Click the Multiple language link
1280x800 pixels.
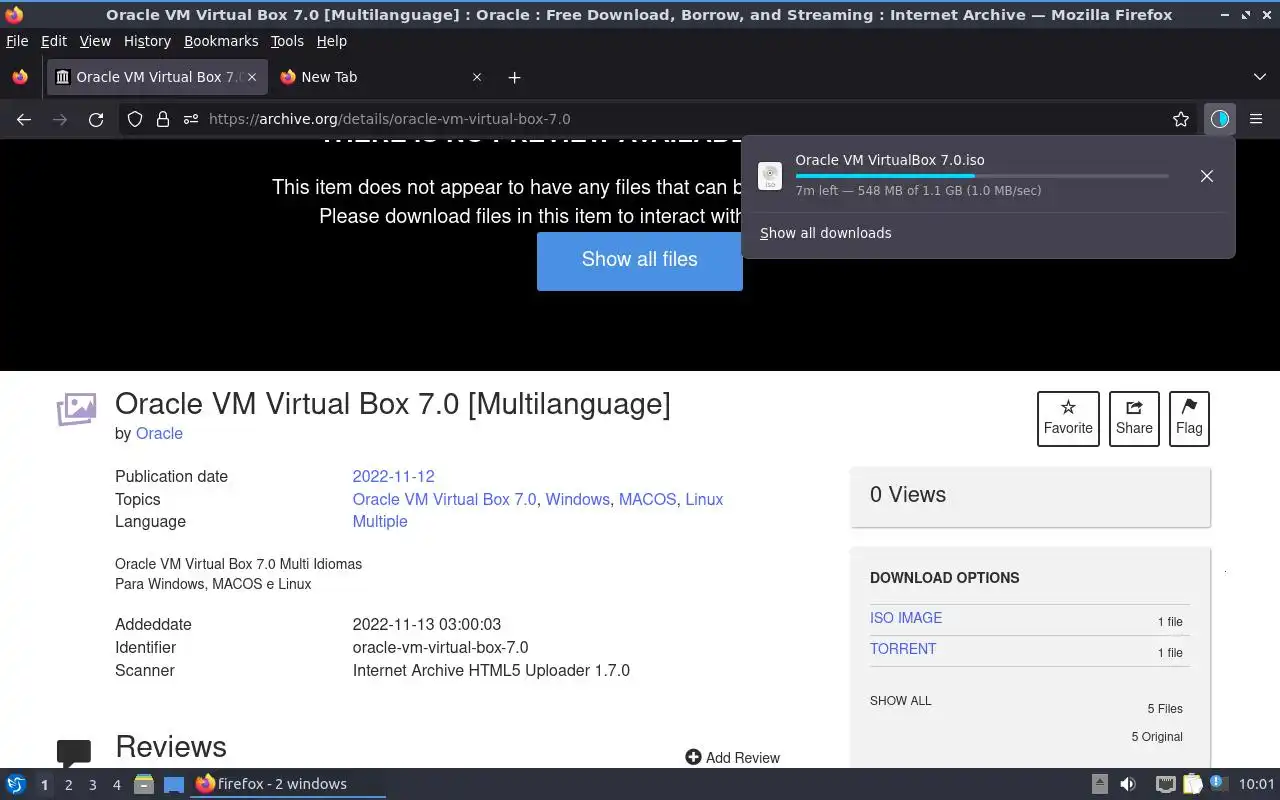(380, 521)
